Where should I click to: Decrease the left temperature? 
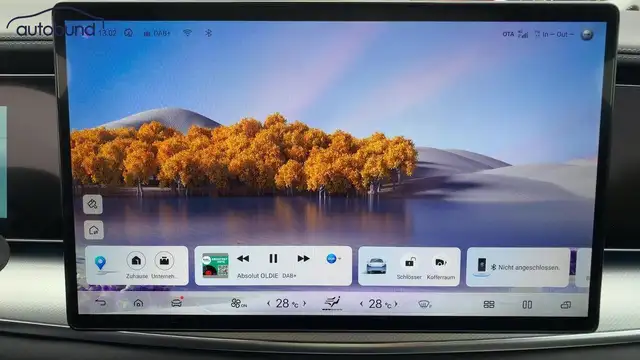tap(269, 303)
